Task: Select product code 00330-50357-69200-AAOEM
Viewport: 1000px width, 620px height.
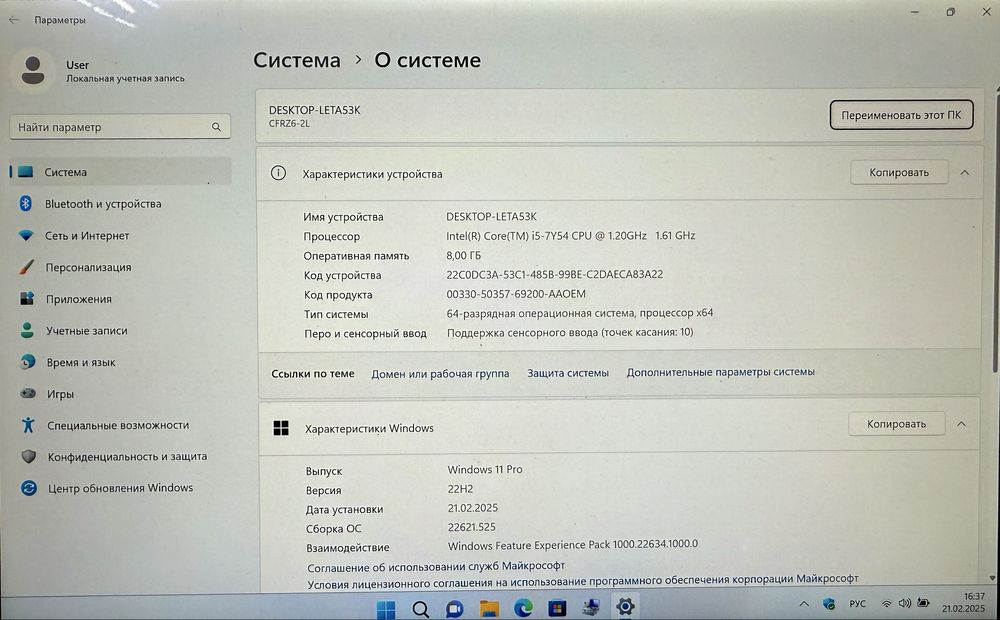Action: click(x=515, y=294)
